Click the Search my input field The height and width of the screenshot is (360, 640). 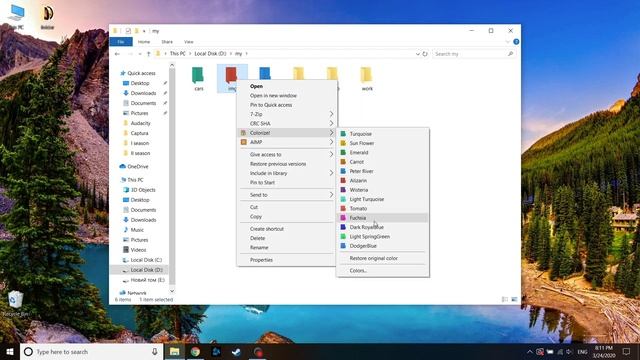(473, 54)
